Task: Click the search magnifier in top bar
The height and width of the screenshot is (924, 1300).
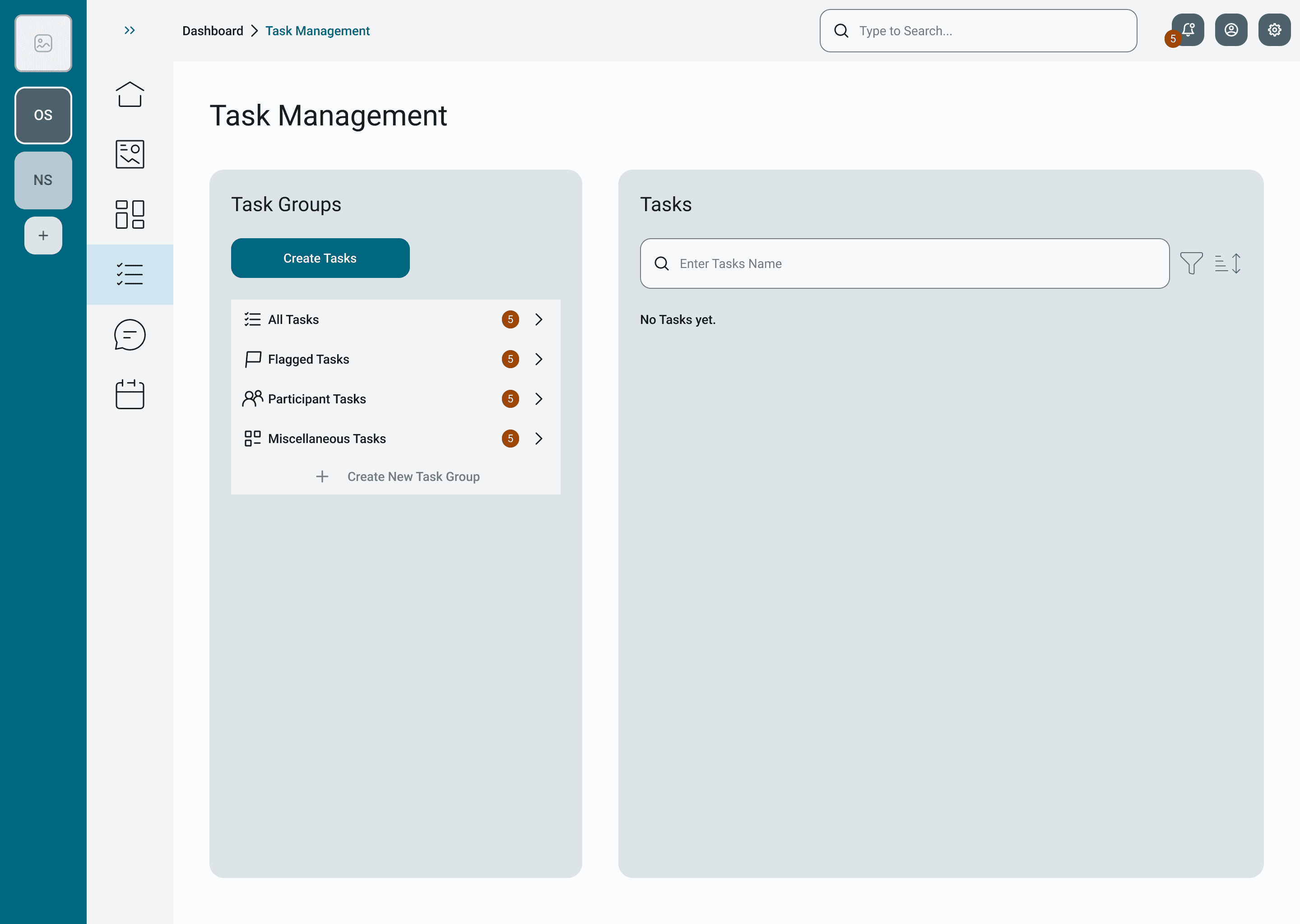Action: 841,31
